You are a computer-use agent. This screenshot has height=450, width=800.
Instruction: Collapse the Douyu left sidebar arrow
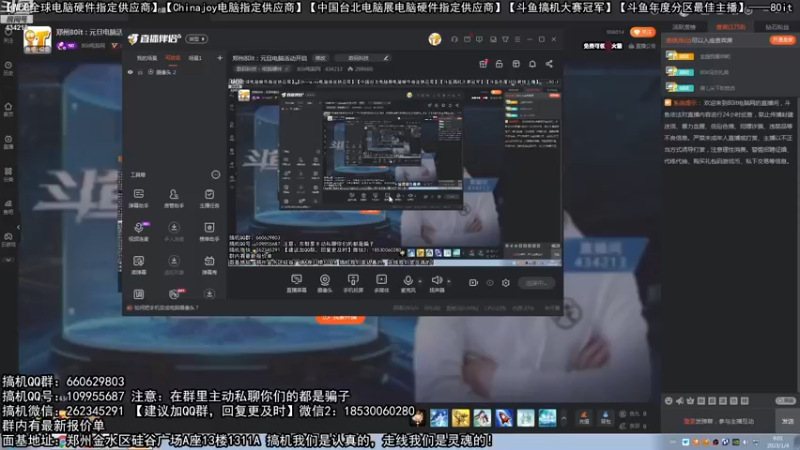point(18,227)
